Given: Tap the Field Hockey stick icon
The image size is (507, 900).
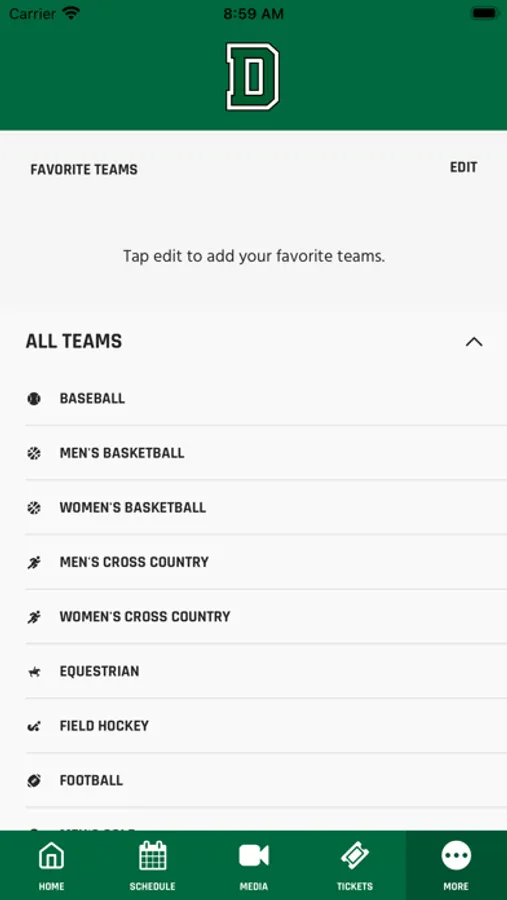Looking at the screenshot, I should 34,726.
